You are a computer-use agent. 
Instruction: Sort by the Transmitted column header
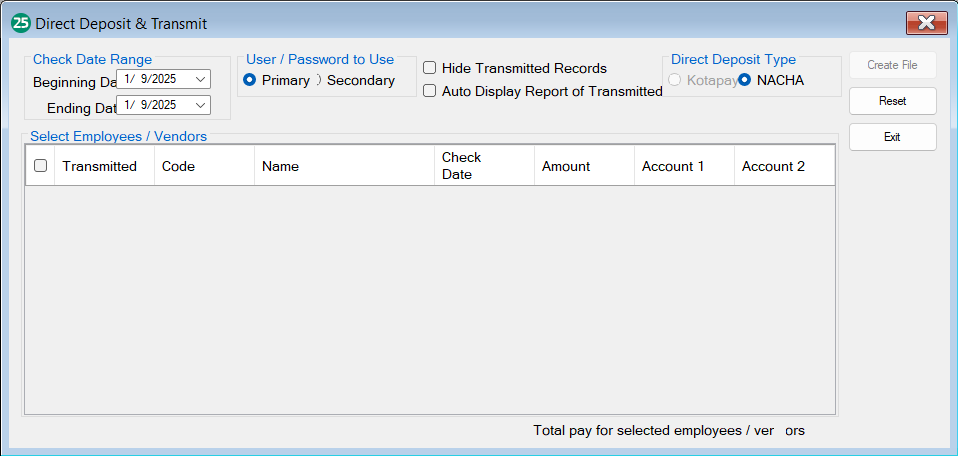pos(100,166)
